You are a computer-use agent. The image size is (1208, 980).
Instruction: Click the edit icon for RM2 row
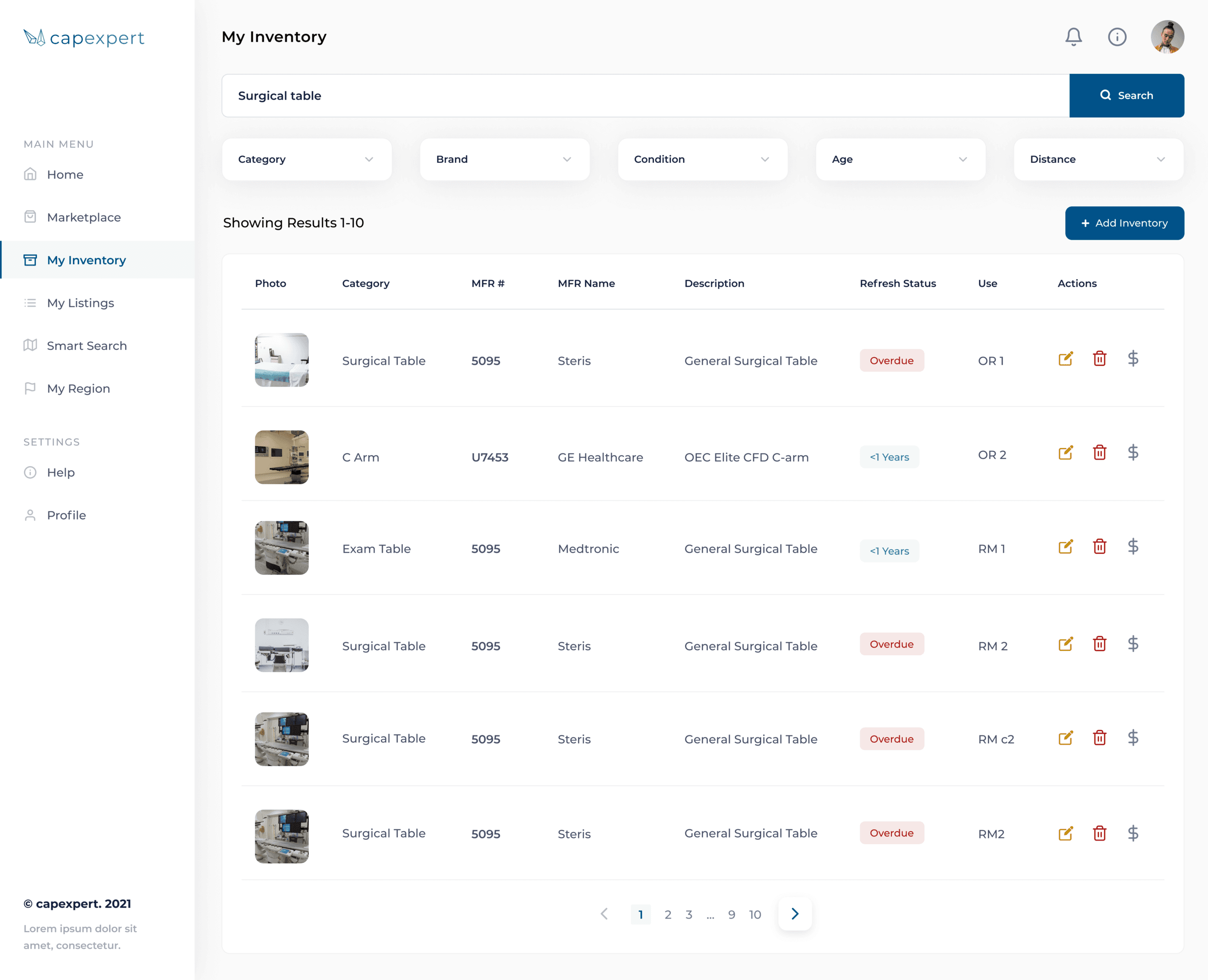[x=1065, y=833]
